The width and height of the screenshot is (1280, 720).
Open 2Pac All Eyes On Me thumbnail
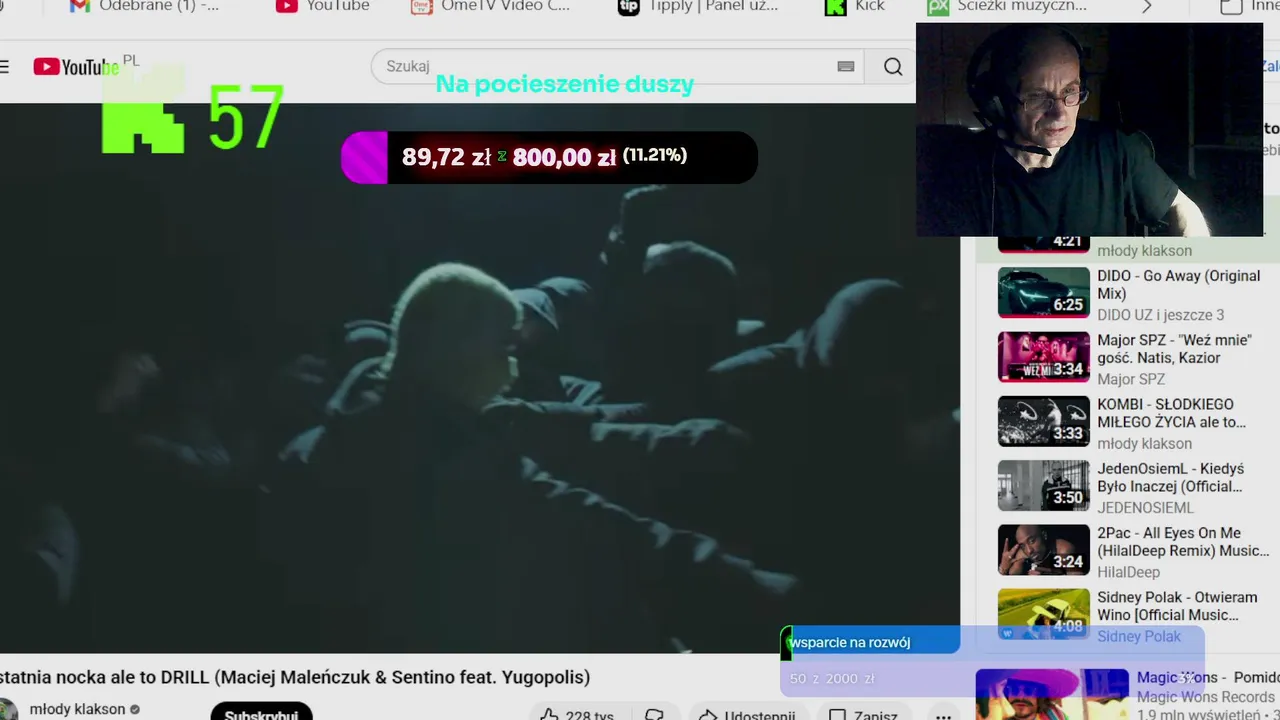click(x=1043, y=549)
